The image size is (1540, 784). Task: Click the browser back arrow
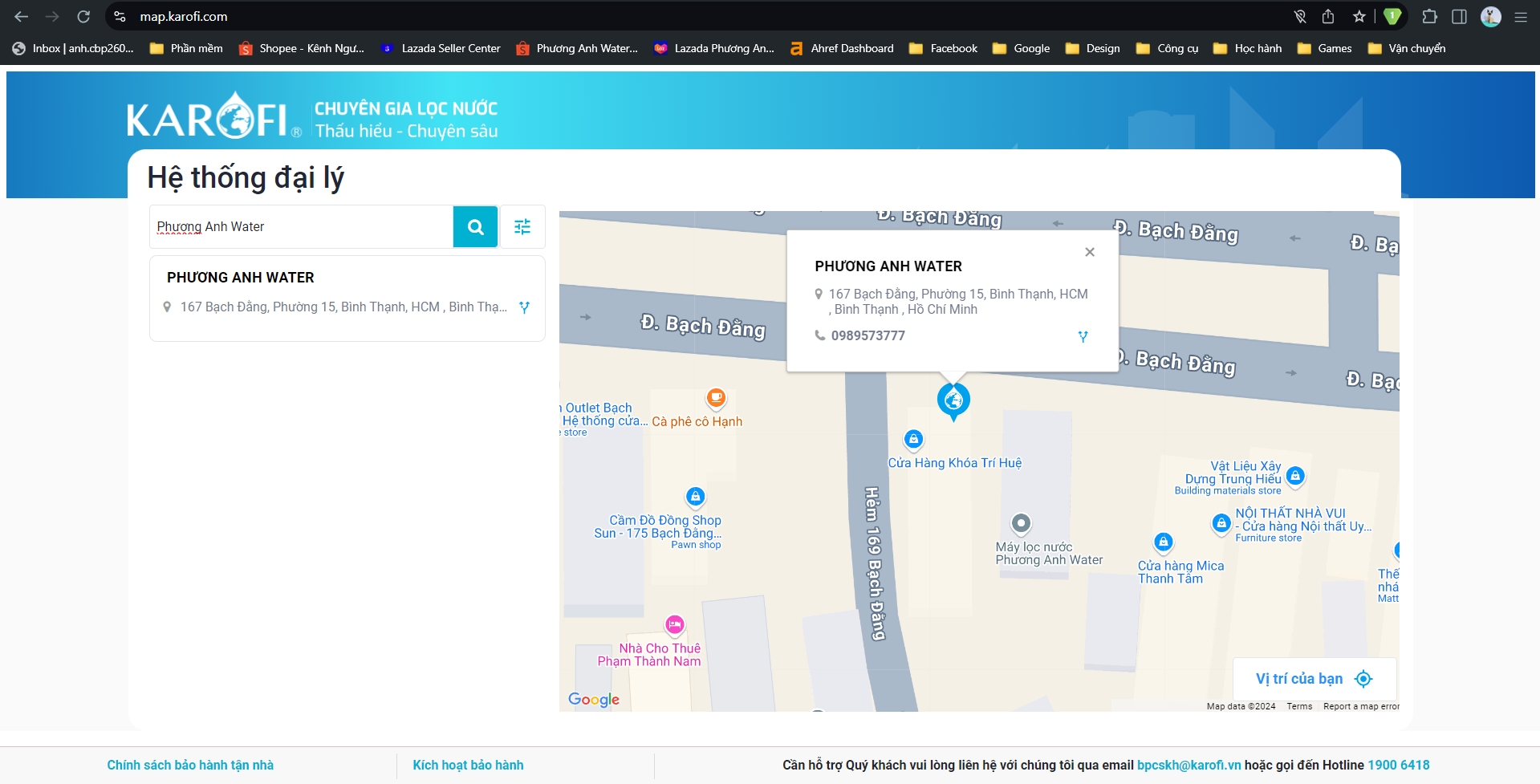pos(22,16)
